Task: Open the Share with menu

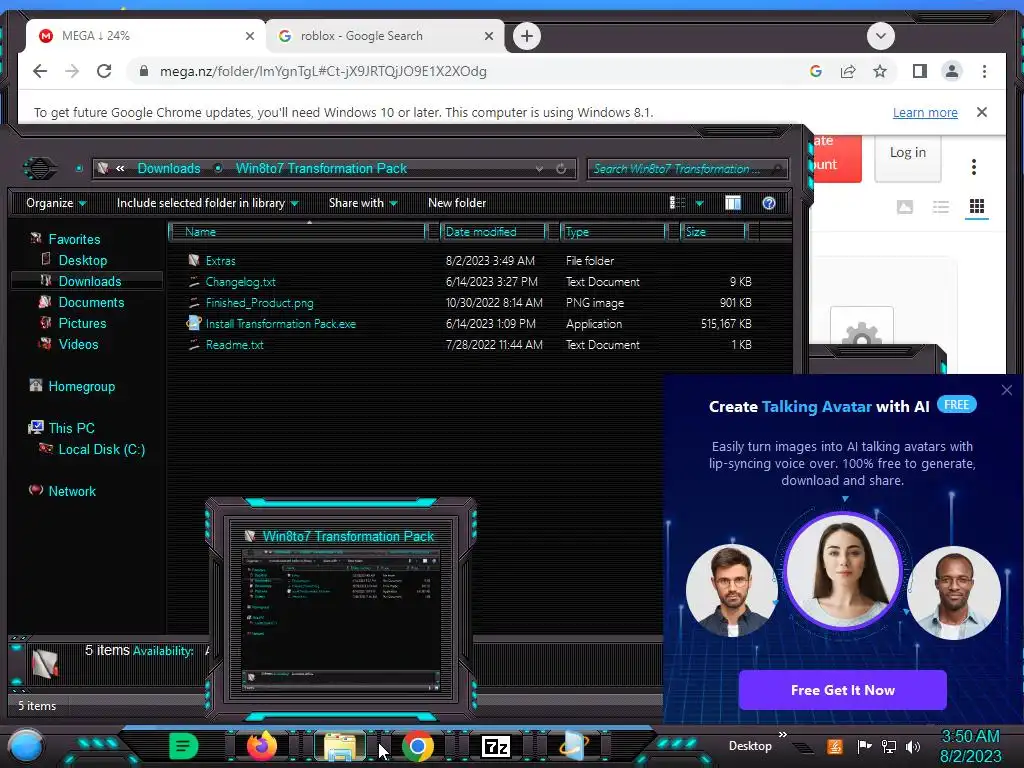Action: click(x=362, y=203)
